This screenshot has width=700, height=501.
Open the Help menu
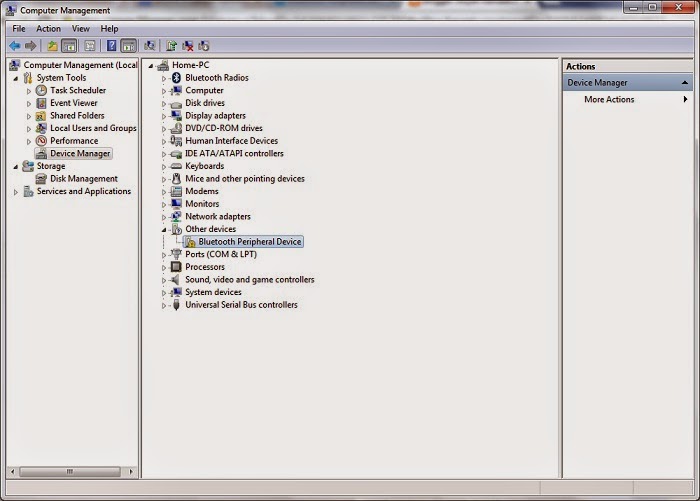pyautogui.click(x=109, y=29)
